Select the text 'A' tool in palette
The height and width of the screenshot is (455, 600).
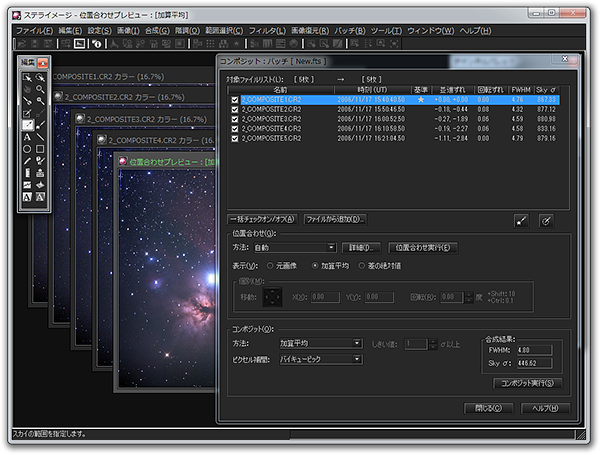tap(27, 137)
